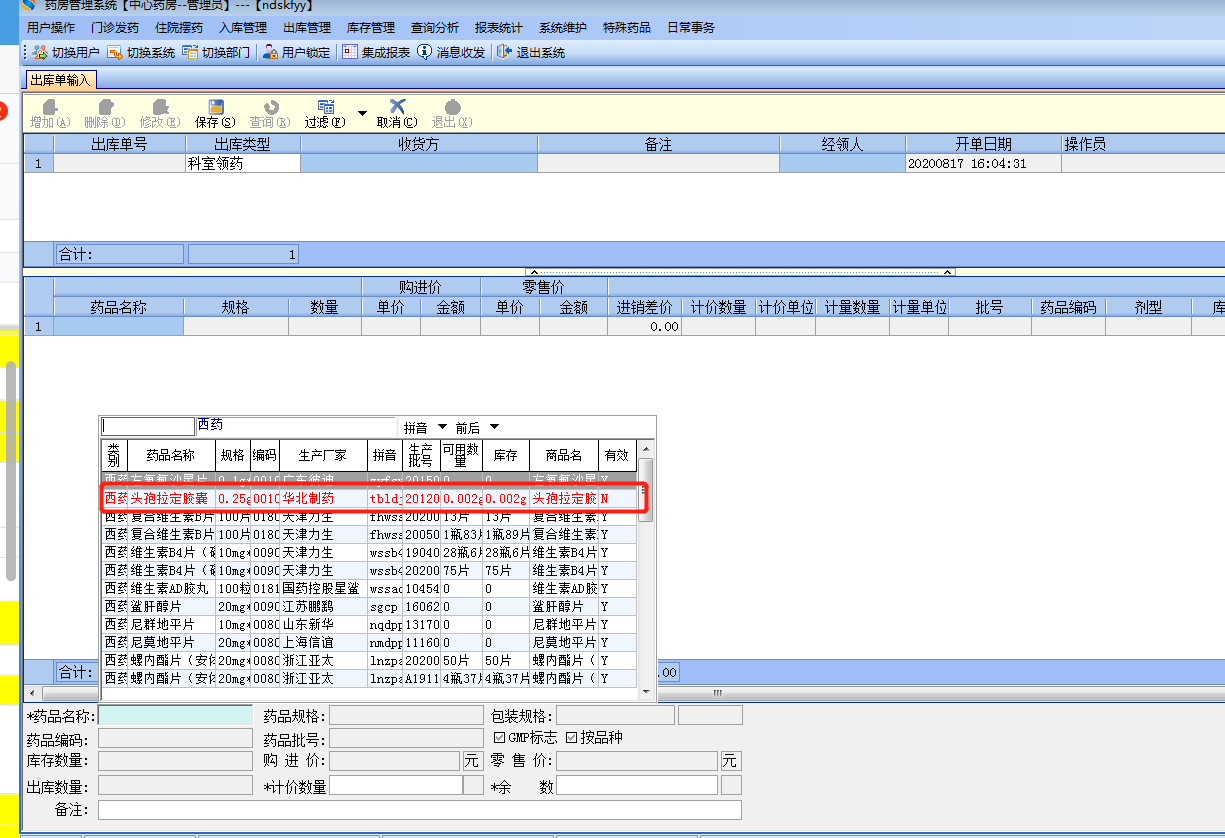1225x838 pixels.
Task: Open the 门诊发药 menu
Action: click(x=115, y=28)
